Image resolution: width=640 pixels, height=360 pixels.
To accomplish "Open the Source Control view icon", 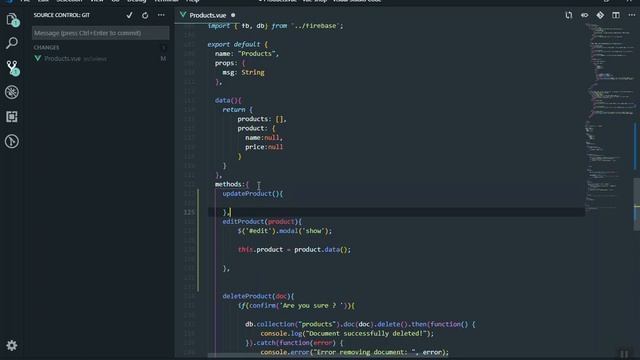I will [x=12, y=67].
